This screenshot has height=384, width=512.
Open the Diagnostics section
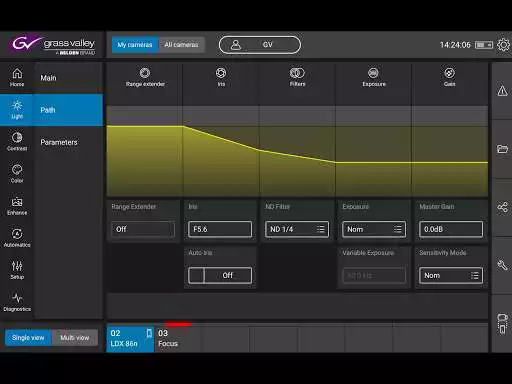tap(17, 302)
